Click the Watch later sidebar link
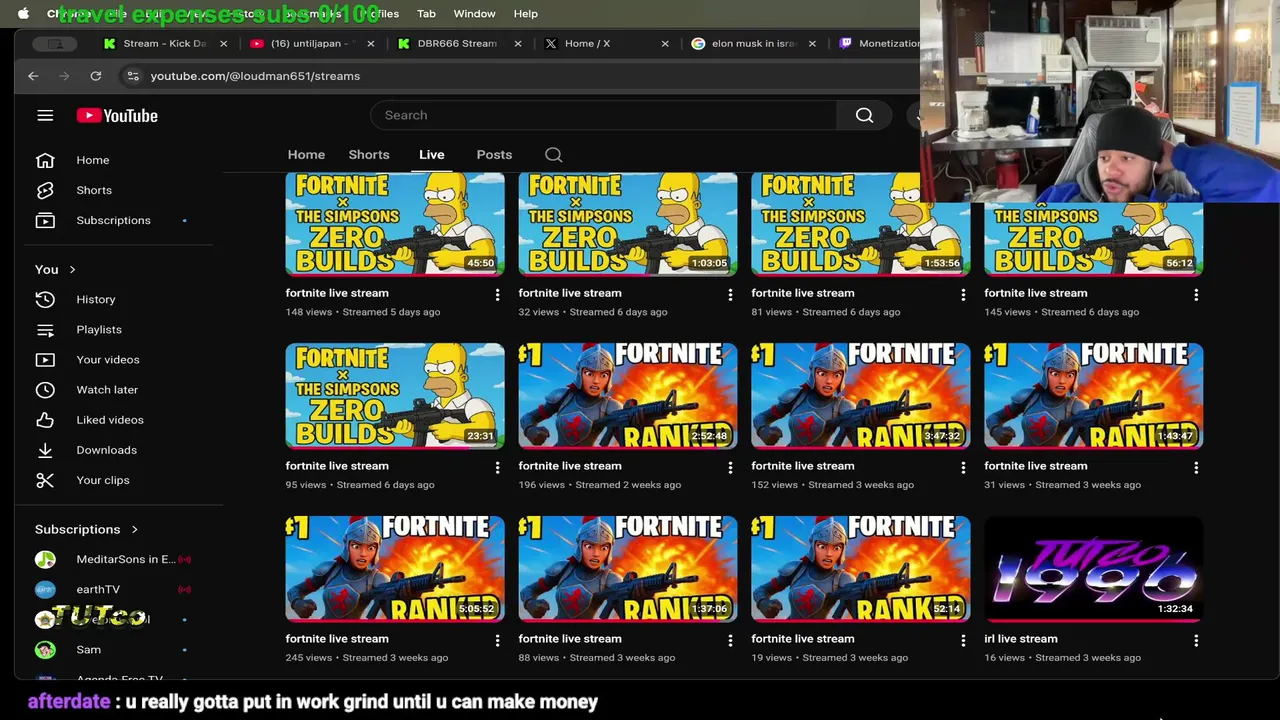This screenshot has width=1280, height=720. 107,389
